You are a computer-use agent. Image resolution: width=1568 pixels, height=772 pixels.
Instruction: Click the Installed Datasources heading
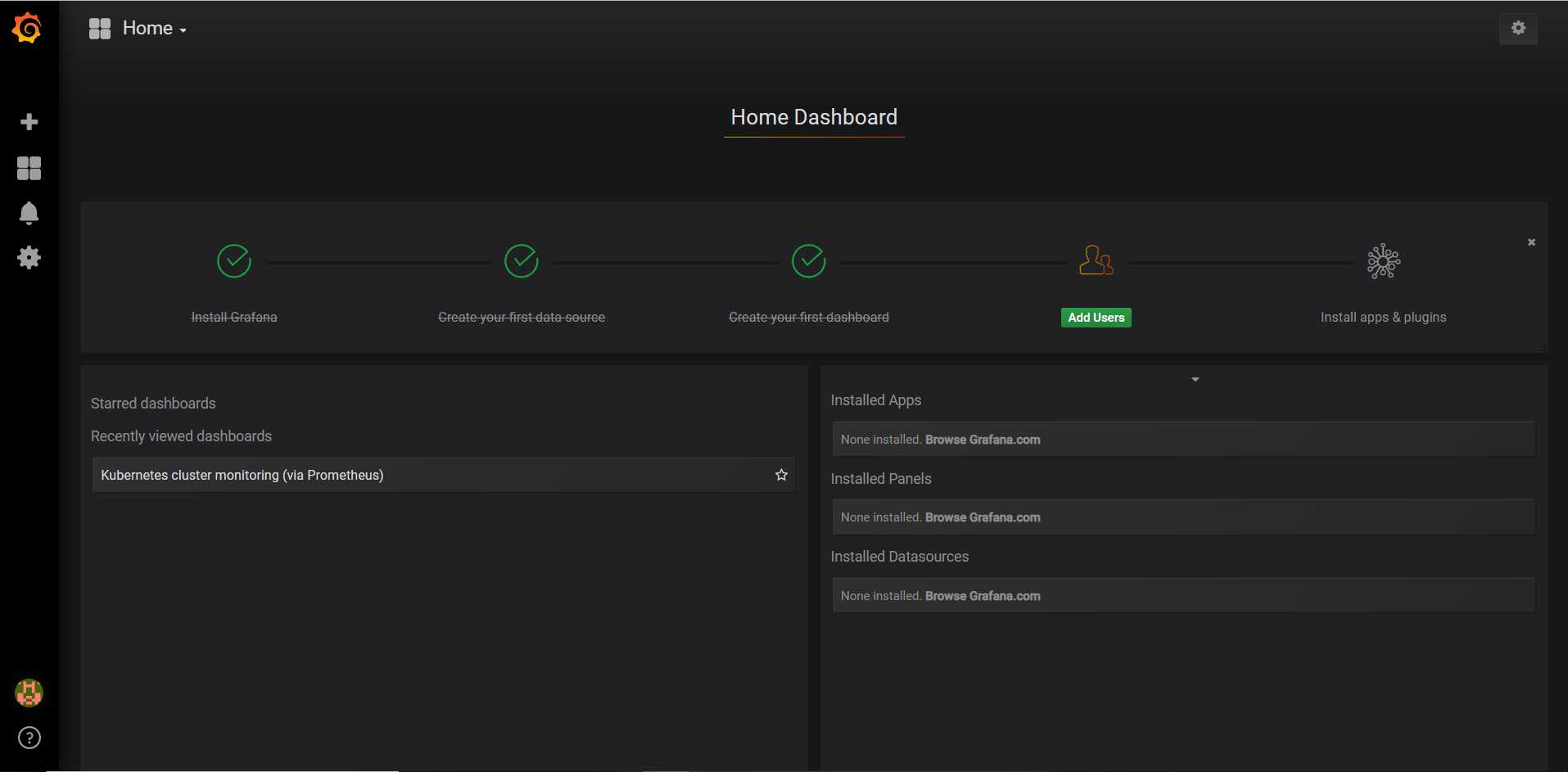[900, 557]
